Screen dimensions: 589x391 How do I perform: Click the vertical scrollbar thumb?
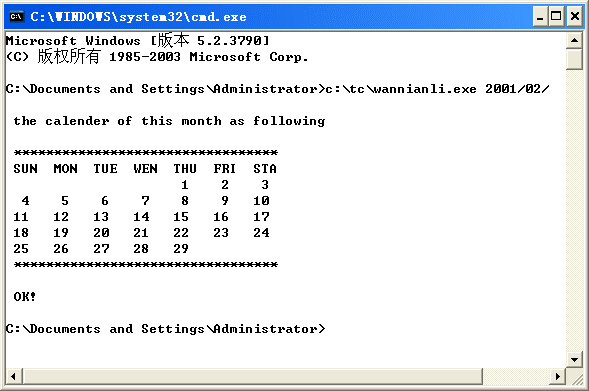click(574, 59)
